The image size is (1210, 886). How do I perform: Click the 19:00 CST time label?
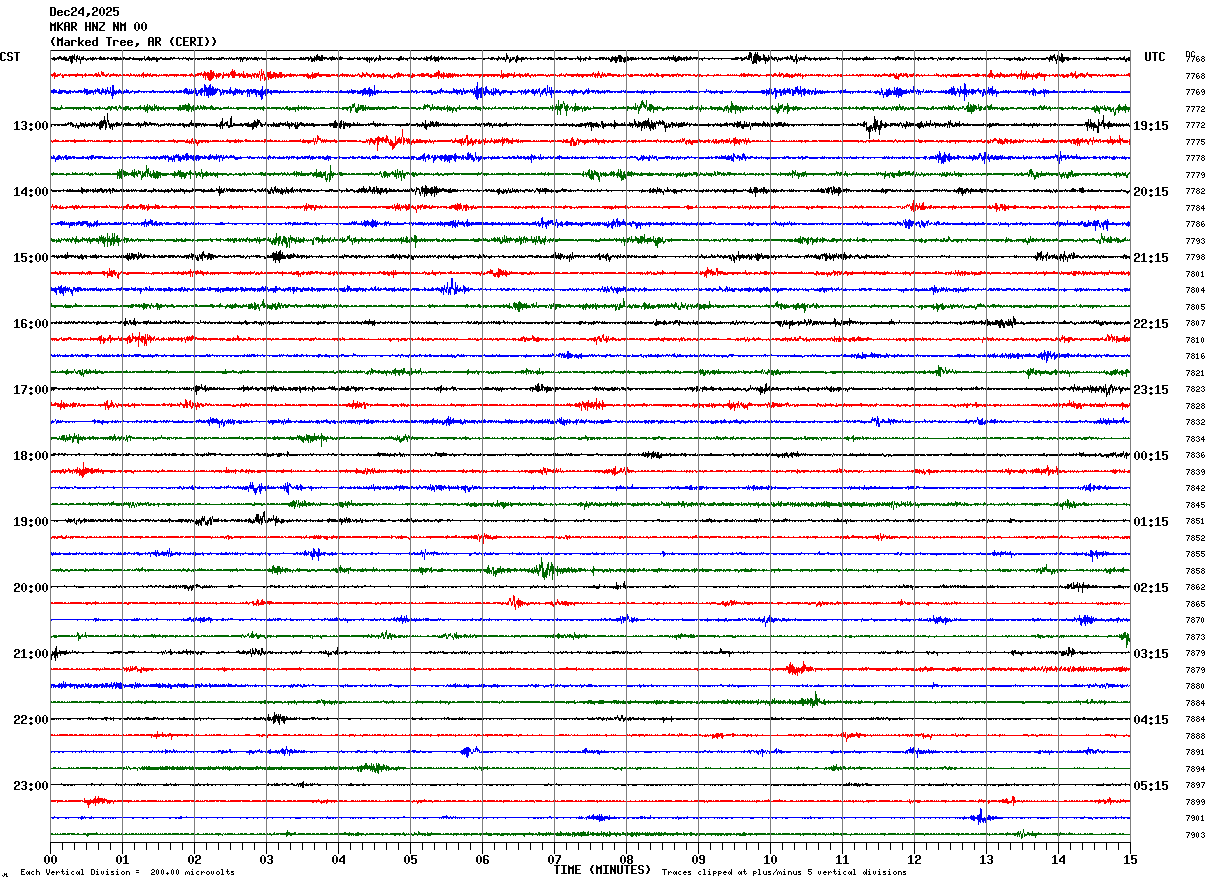point(31,522)
